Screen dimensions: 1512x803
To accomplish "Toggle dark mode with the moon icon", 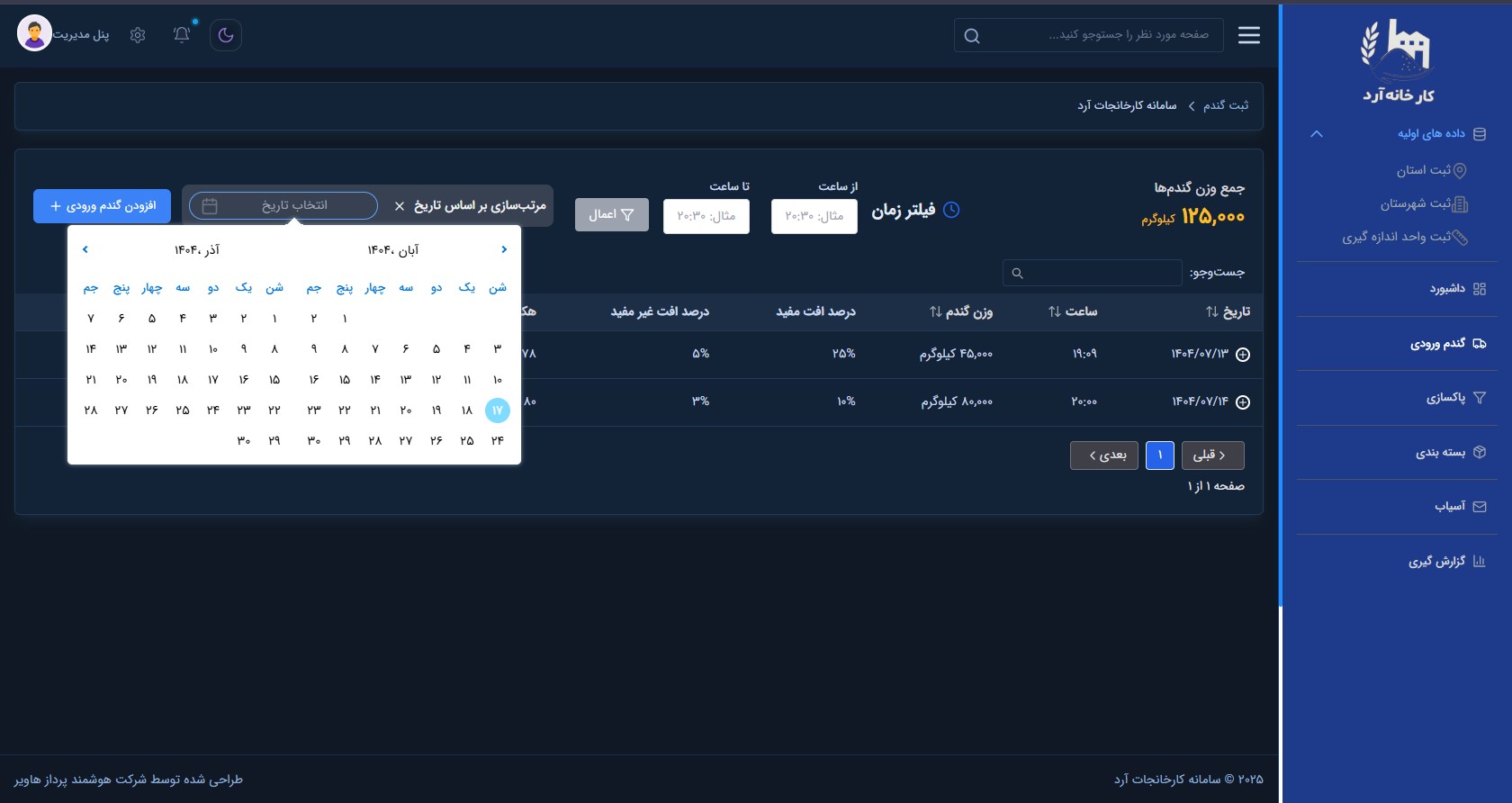I will 226,35.
